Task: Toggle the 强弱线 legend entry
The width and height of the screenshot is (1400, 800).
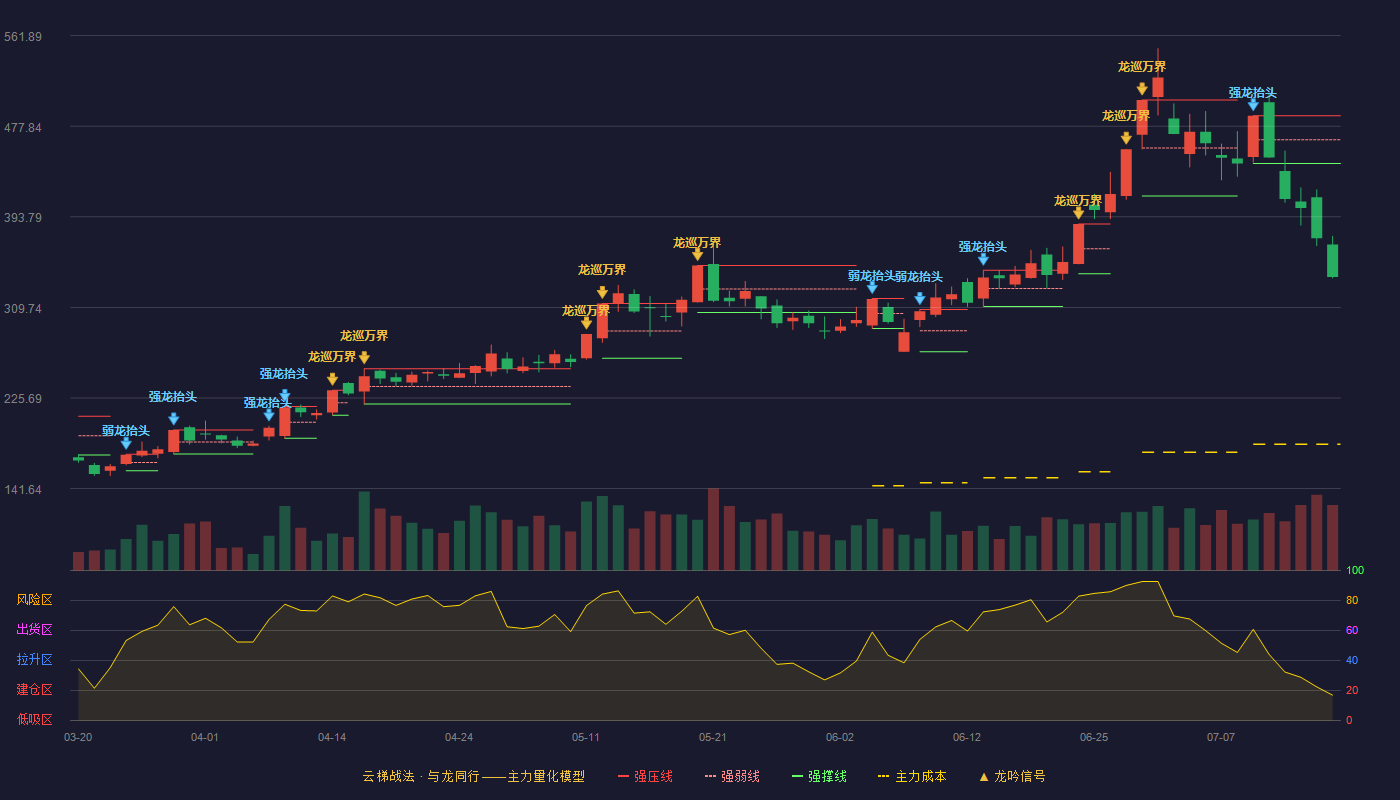Action: (732, 776)
